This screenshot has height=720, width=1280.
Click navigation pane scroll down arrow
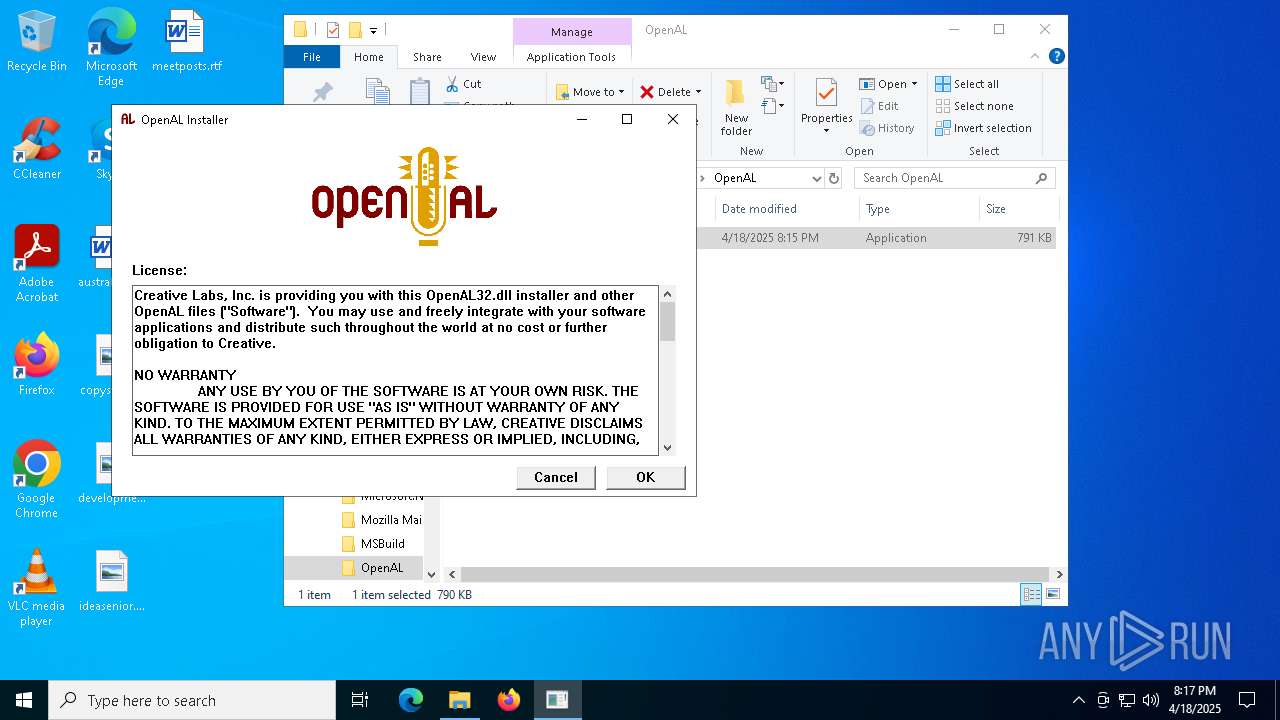click(x=432, y=574)
